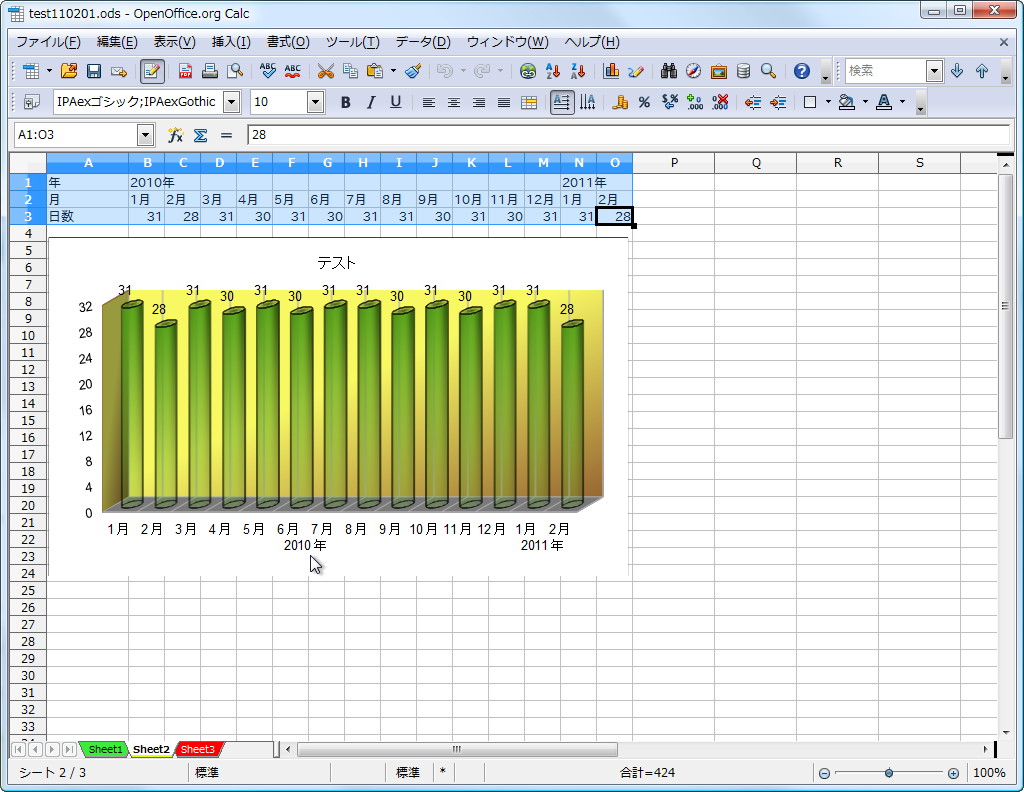Open Zoom magnifier icon
This screenshot has width=1024, height=792.
coord(769,71)
